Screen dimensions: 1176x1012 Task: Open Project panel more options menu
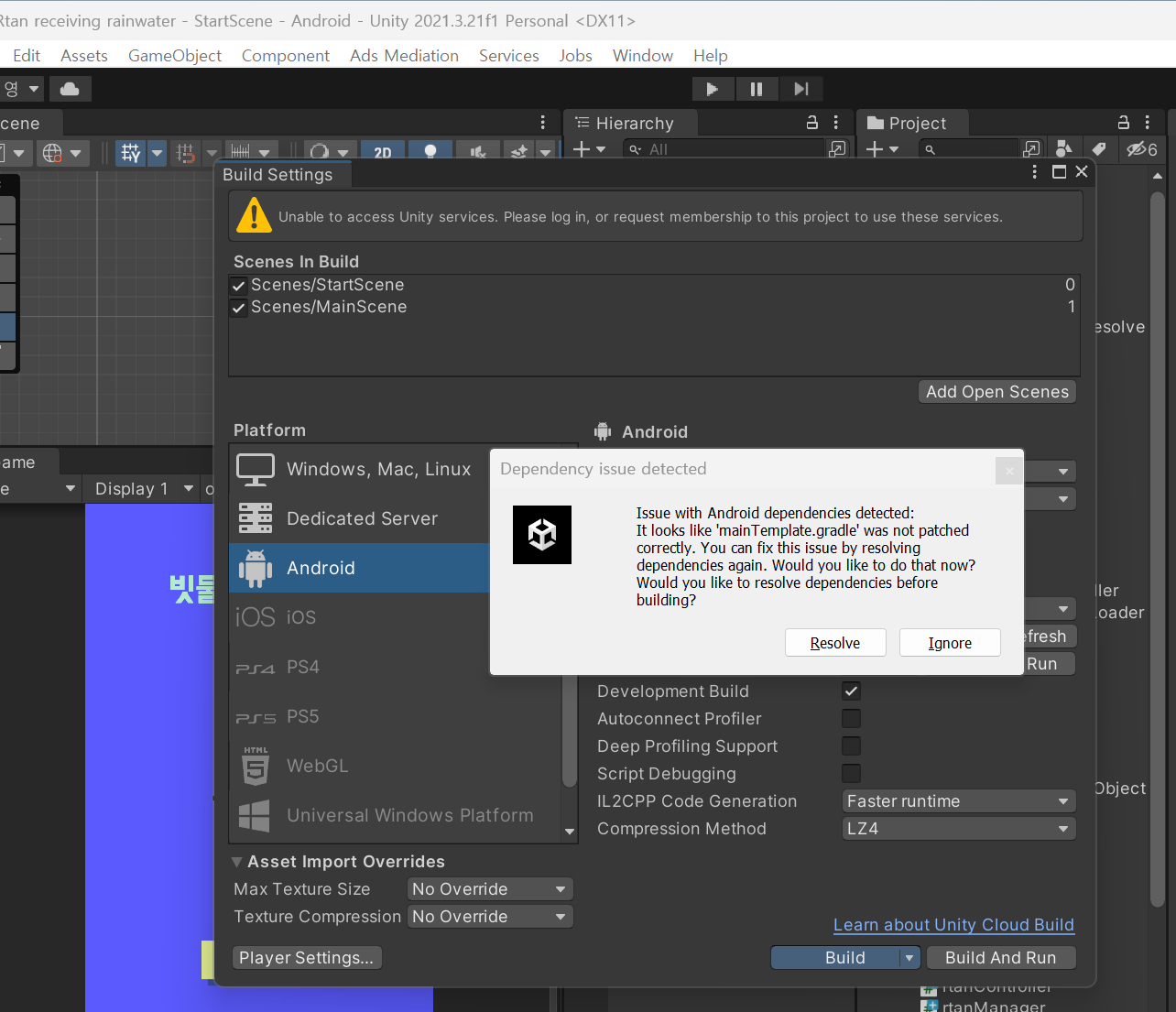coord(1148,123)
